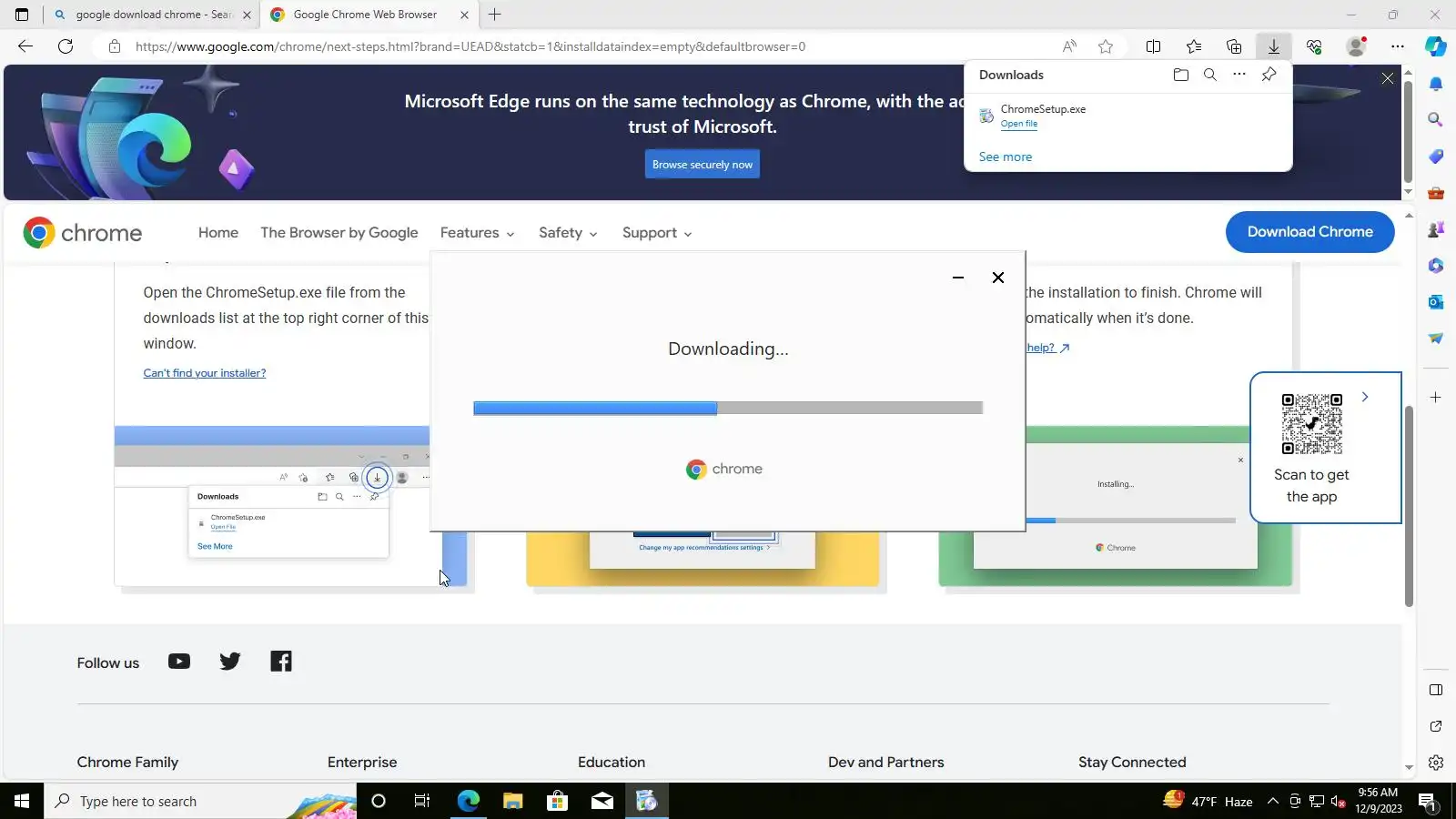Go back to the previous page
The width and height of the screenshot is (1456, 819).
click(x=25, y=46)
